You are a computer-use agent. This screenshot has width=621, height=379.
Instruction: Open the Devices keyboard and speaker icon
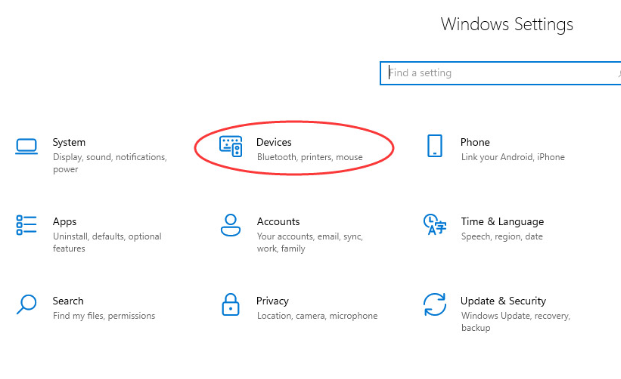(231, 147)
